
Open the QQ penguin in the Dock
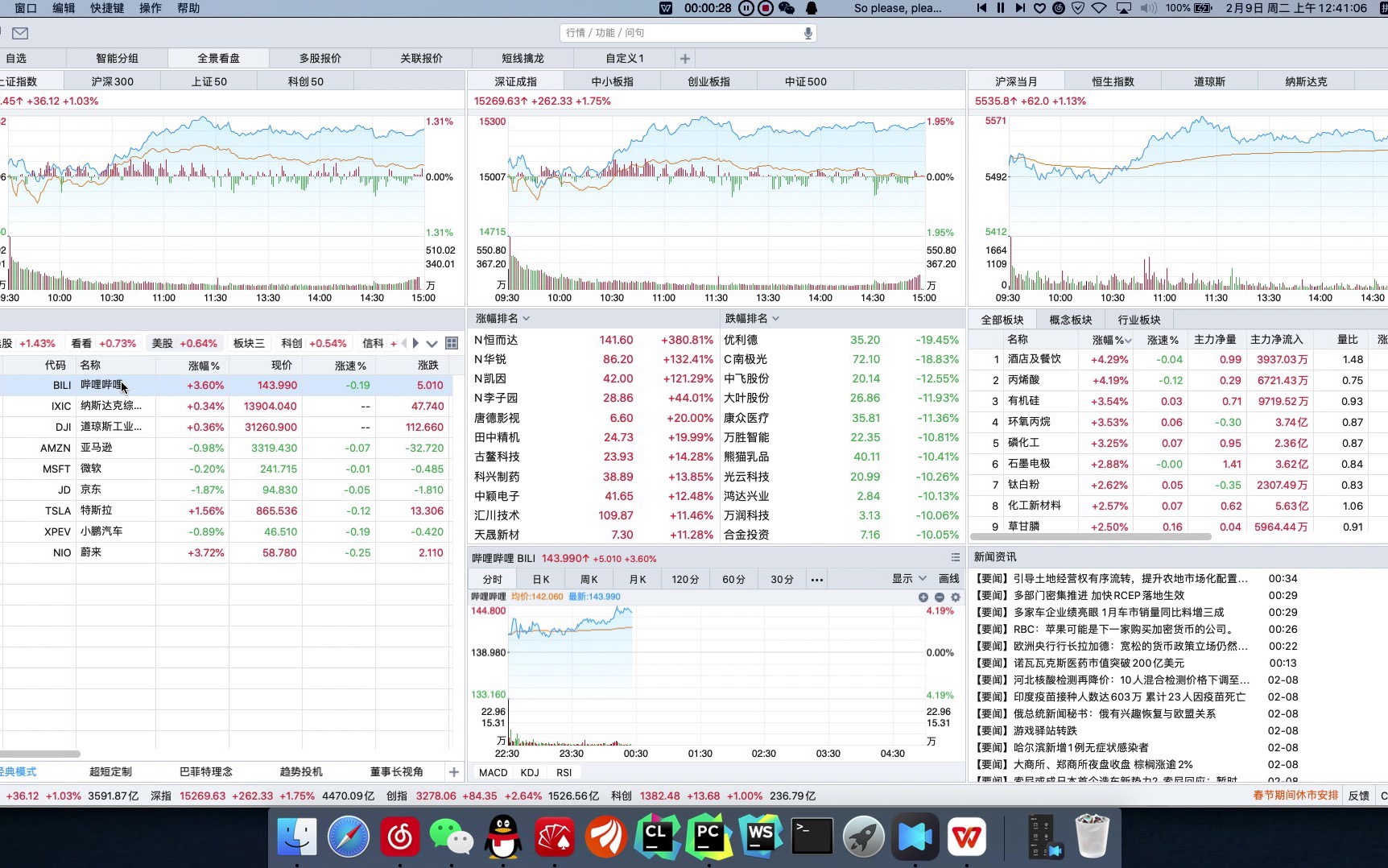pos(503,837)
